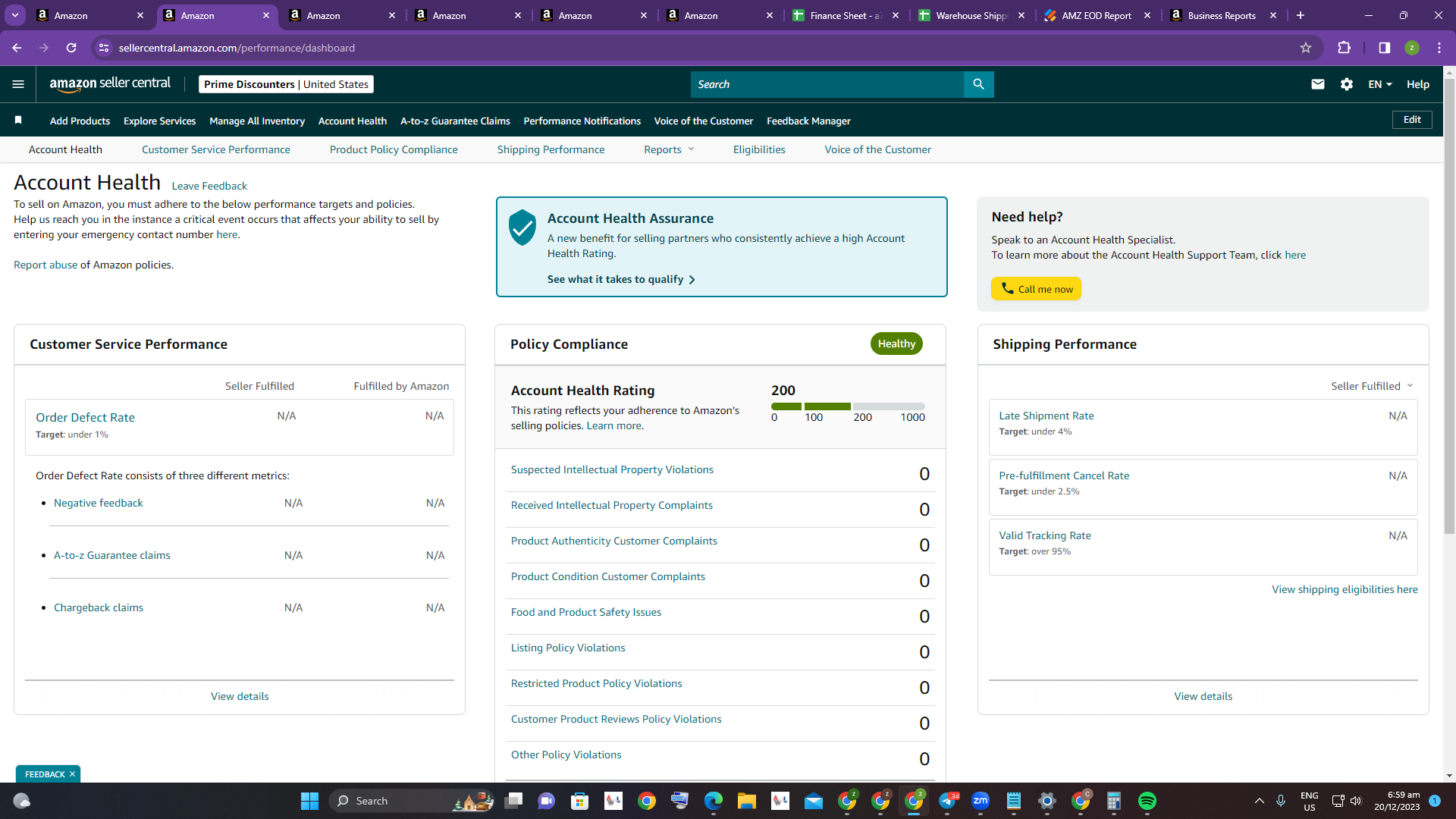Go back using the browser back arrow
This screenshot has height=819, width=1456.
[x=17, y=48]
